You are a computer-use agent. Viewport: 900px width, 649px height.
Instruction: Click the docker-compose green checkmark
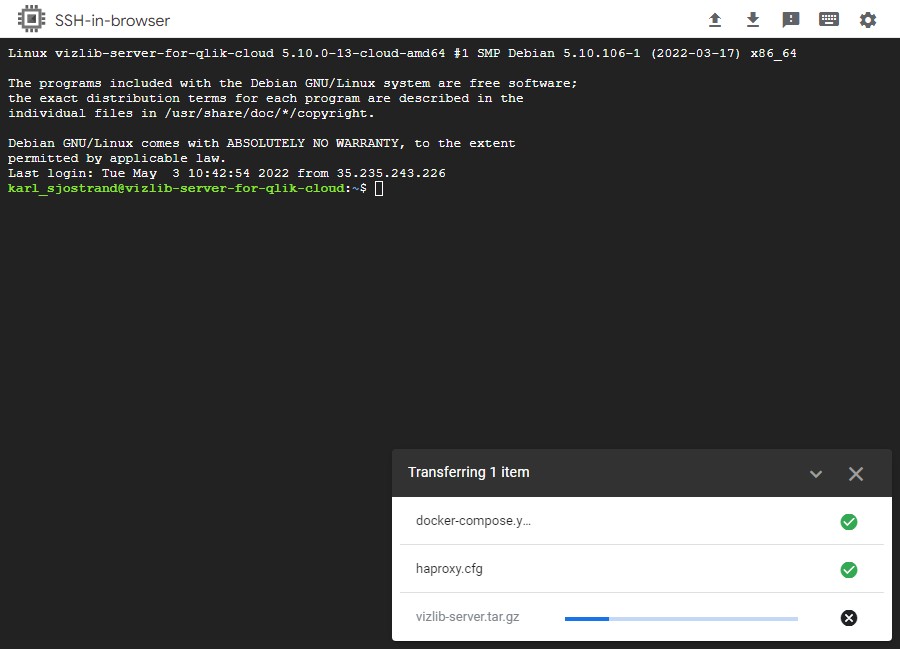click(849, 522)
